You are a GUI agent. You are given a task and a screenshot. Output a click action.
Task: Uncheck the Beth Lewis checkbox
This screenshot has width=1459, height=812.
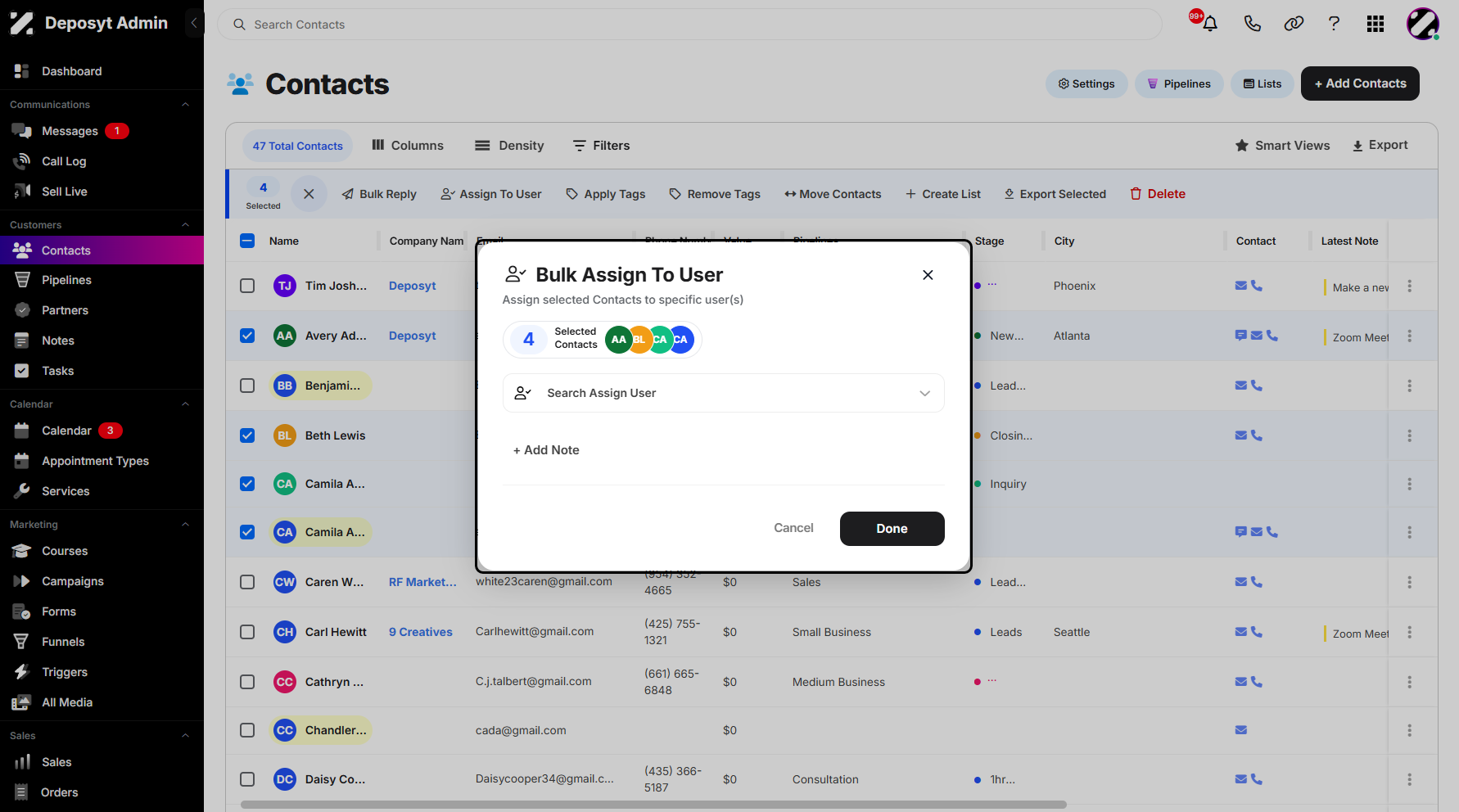pos(247,435)
